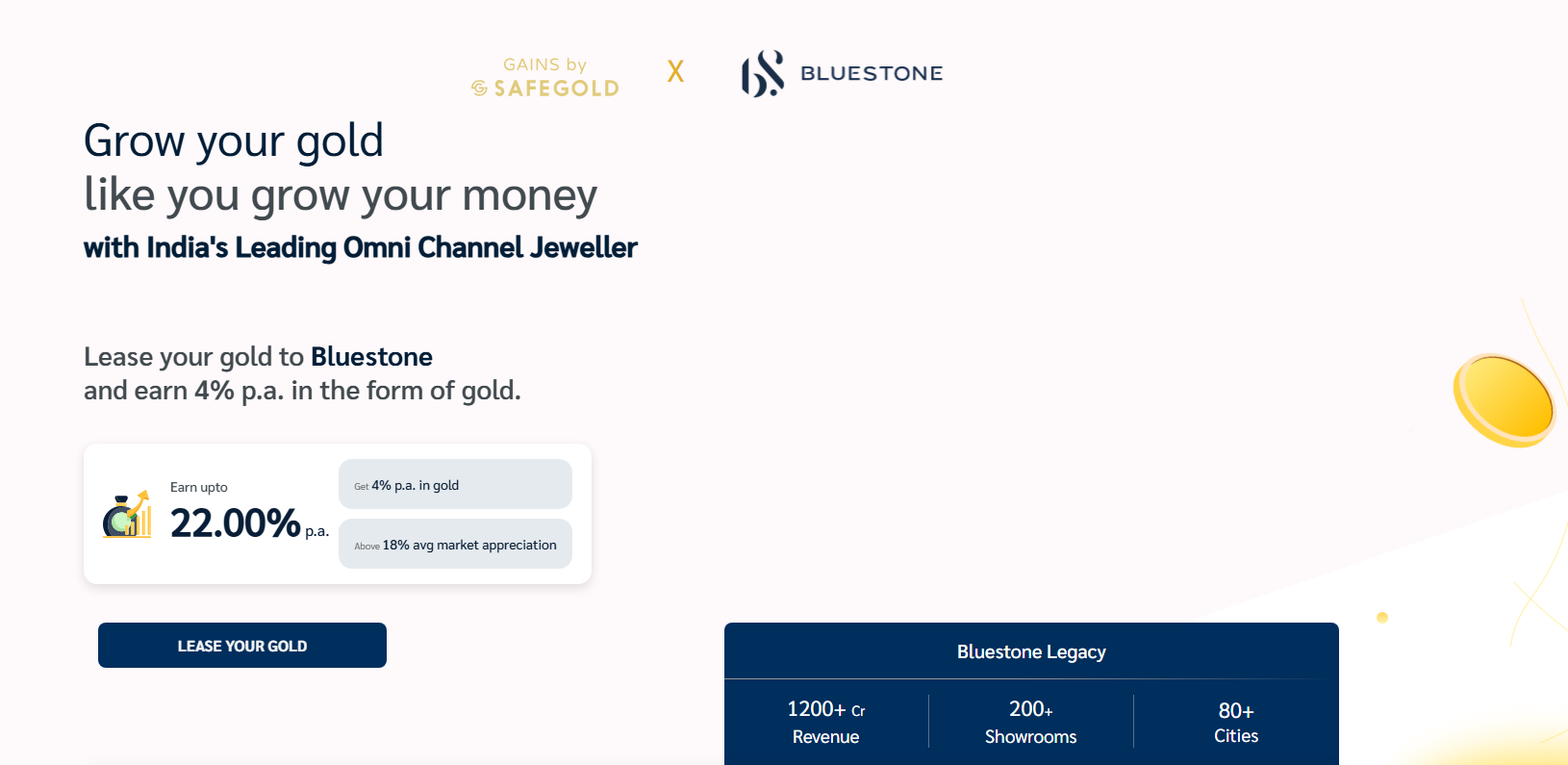Click the 80+ Cities stat

(1236, 722)
